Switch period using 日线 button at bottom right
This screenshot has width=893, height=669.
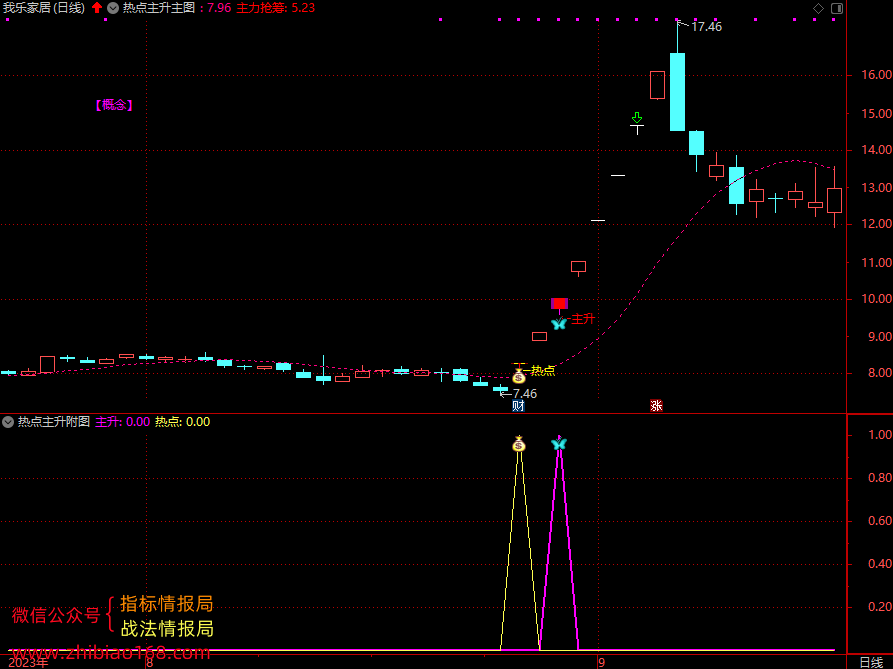coord(871,662)
